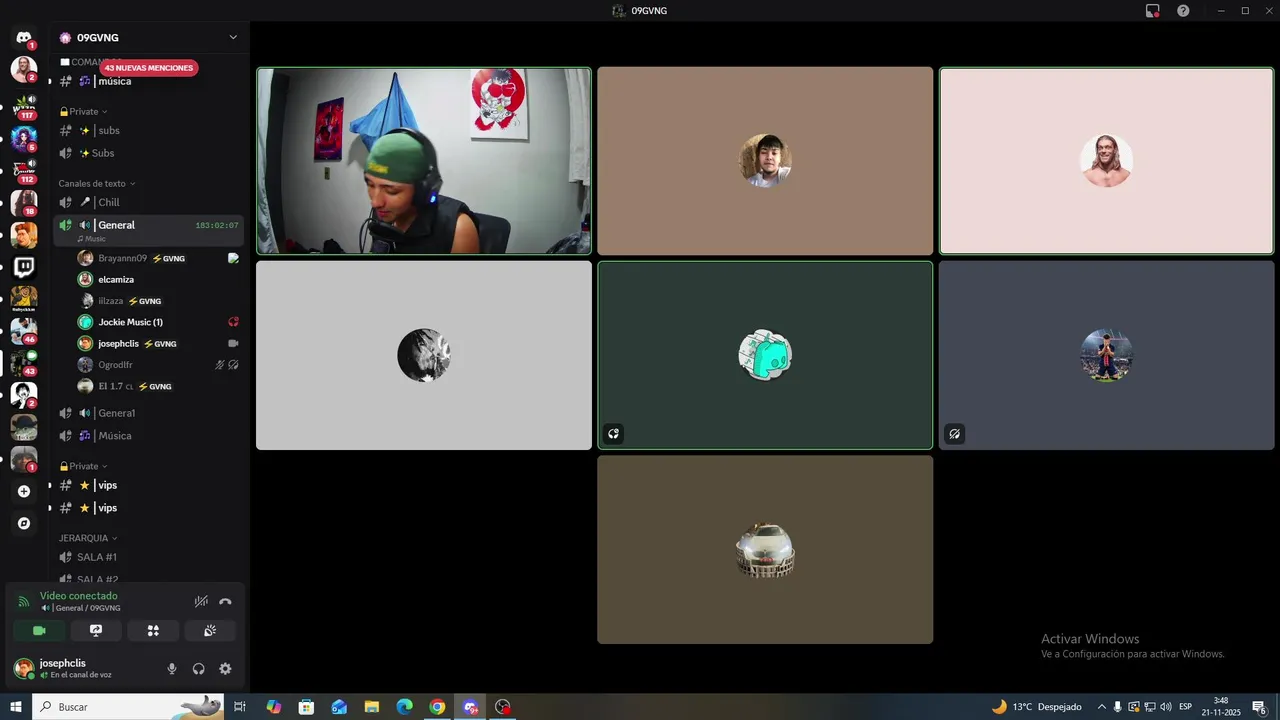This screenshot has width=1280, height=720.
Task: Open the taskbar clock showing 3:48
Action: click(1221, 707)
